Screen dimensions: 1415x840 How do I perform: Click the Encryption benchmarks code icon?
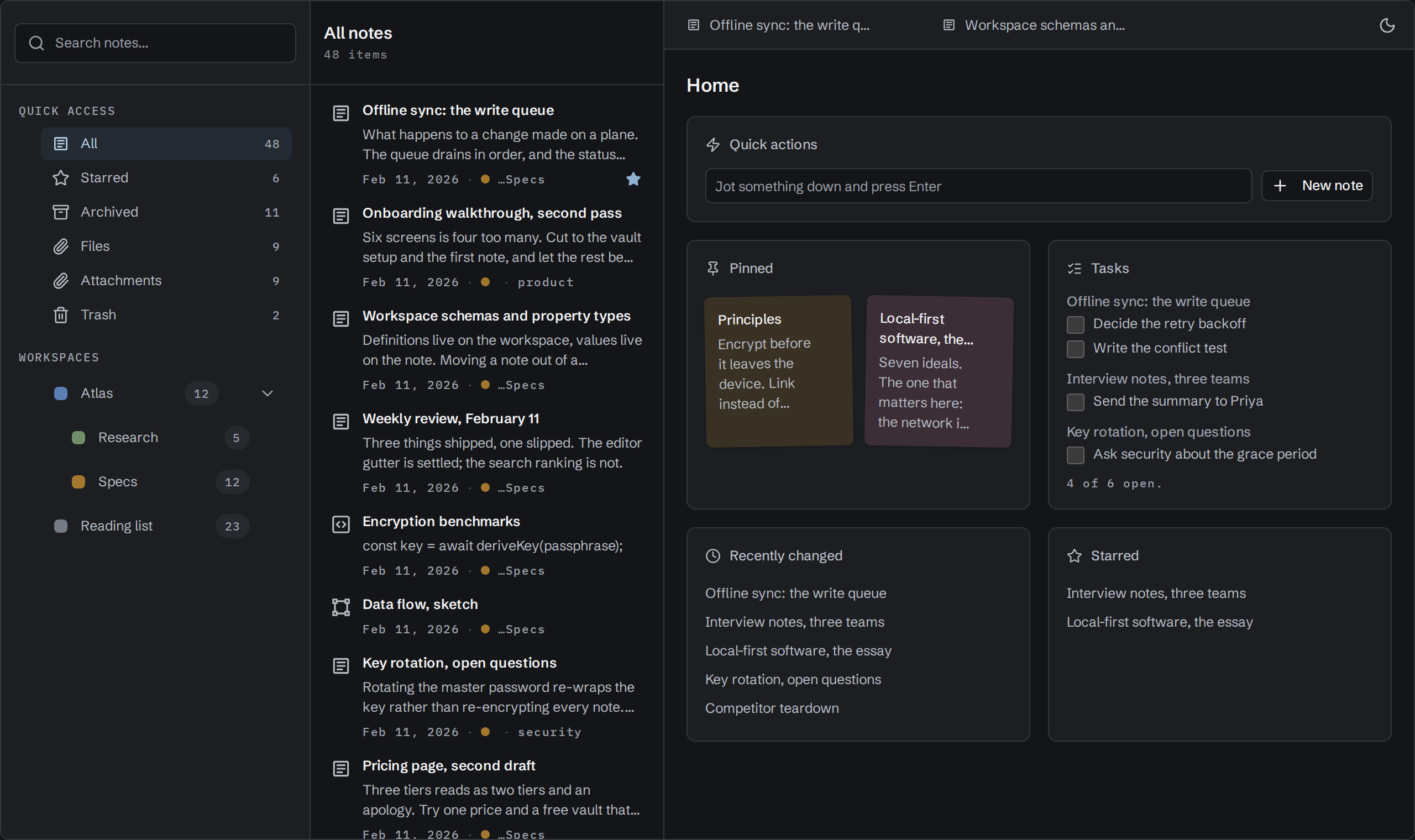[340, 524]
